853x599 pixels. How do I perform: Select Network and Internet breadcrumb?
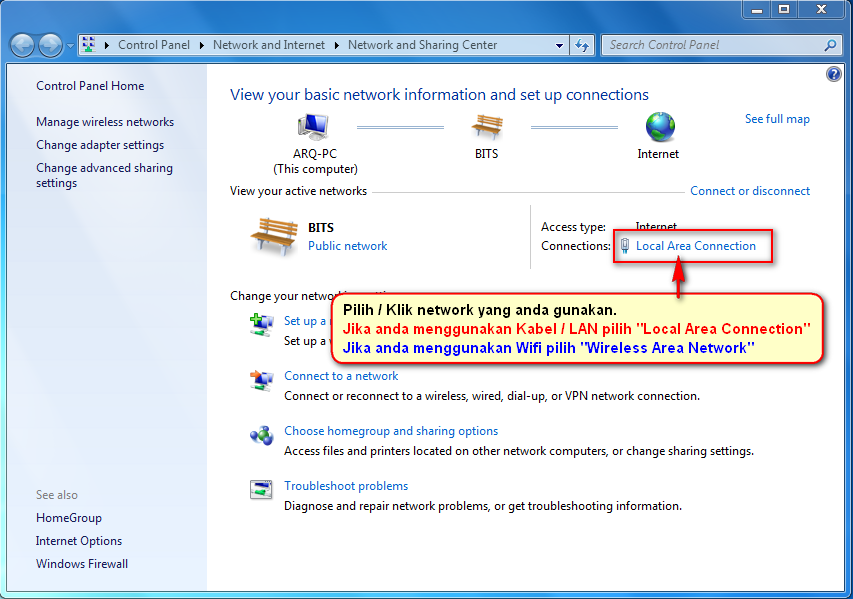[x=269, y=45]
